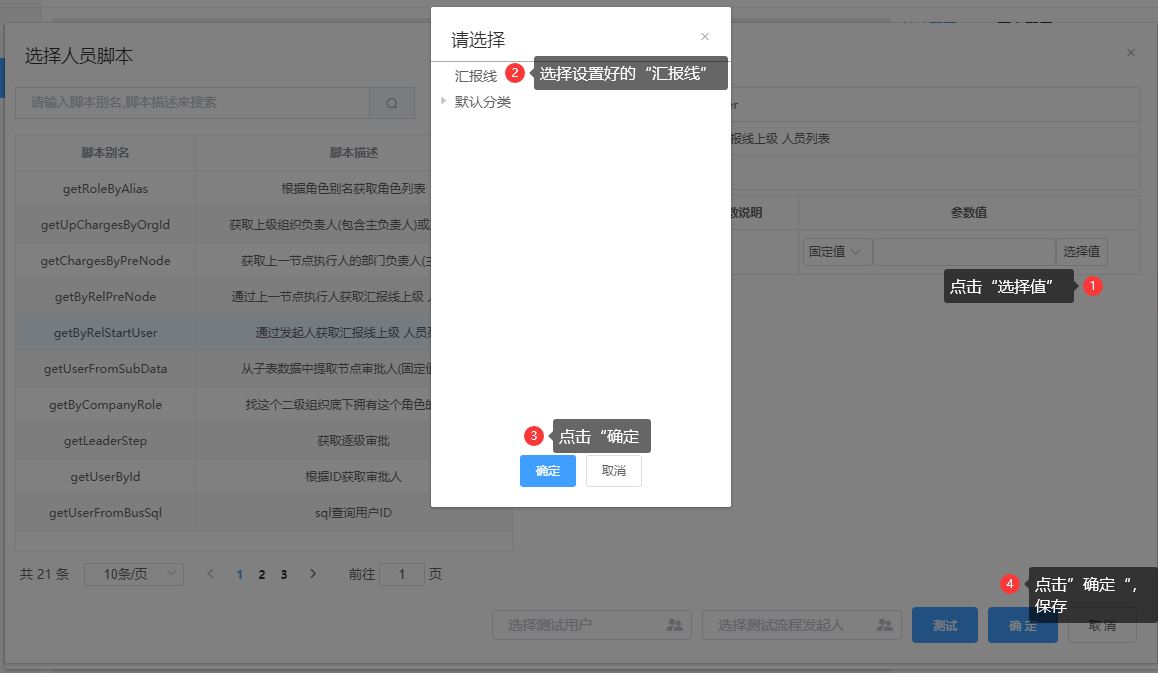Switch to page 3 of scripts
1158x673 pixels.
(x=284, y=575)
